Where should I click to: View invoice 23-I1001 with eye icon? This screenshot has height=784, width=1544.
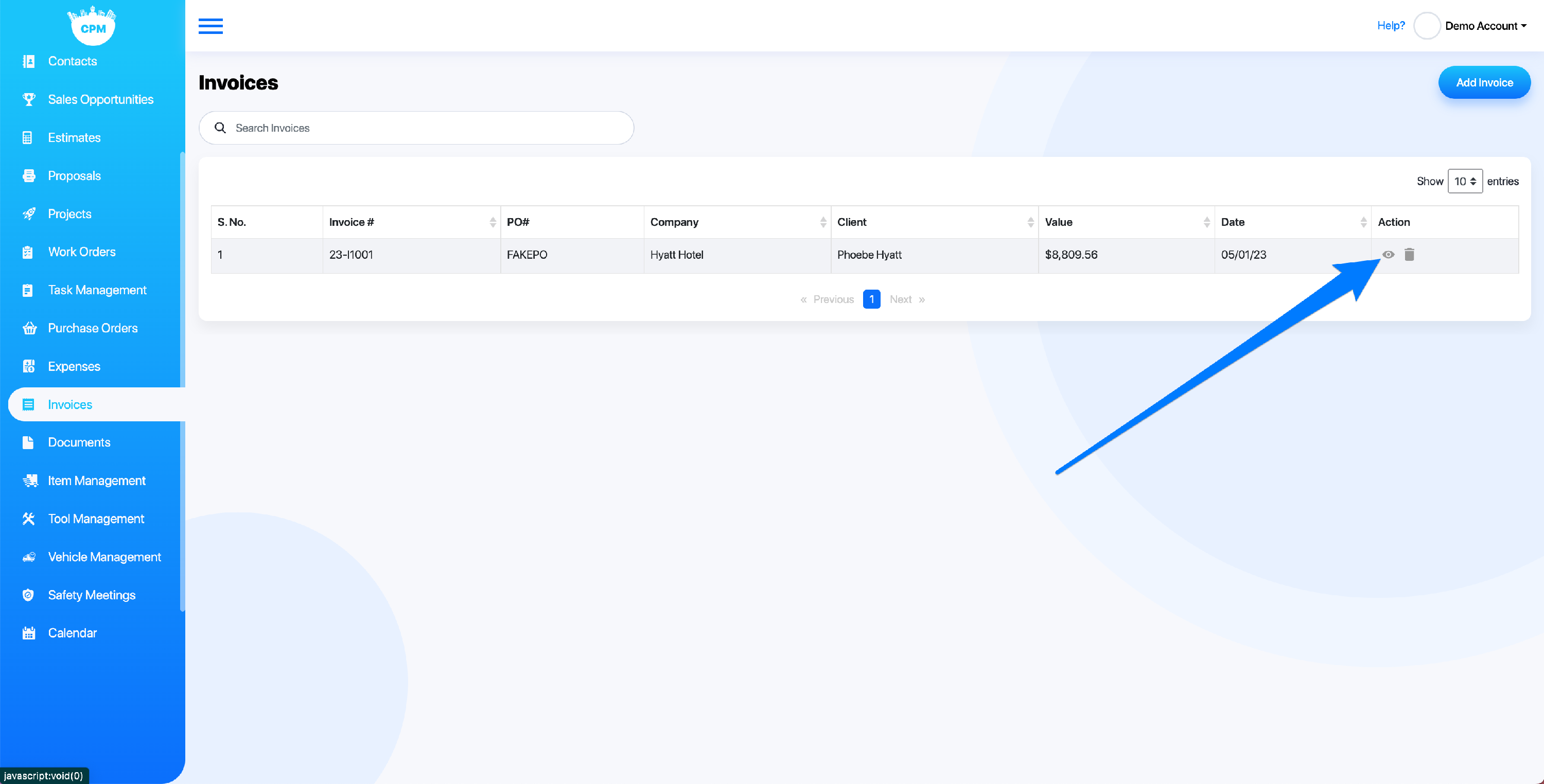1388,255
